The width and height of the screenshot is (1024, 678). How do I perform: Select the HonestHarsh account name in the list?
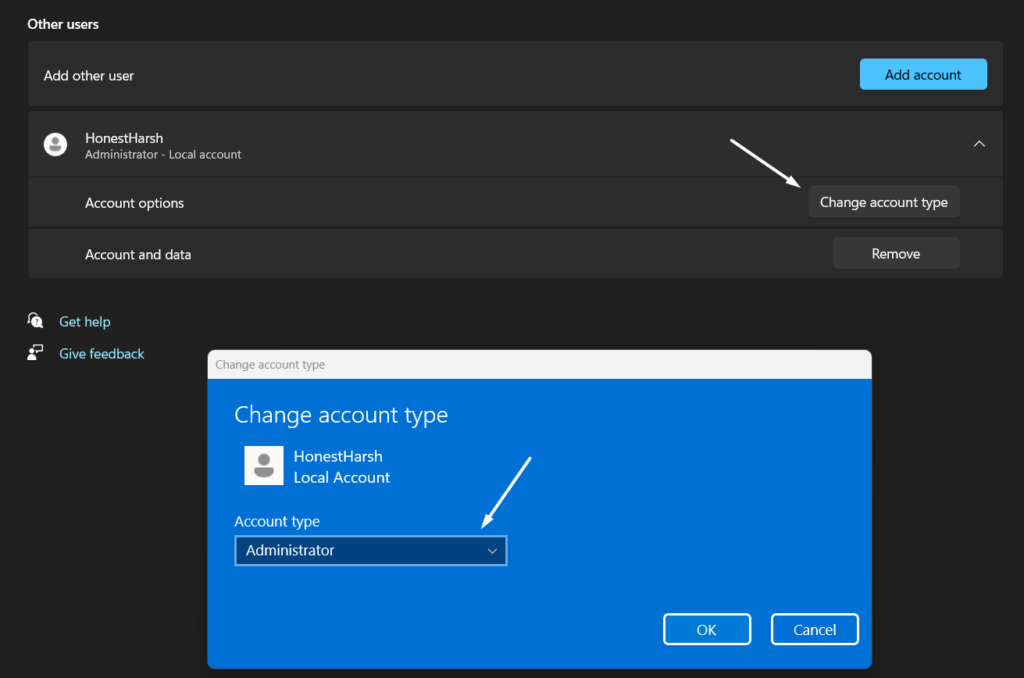pos(124,138)
